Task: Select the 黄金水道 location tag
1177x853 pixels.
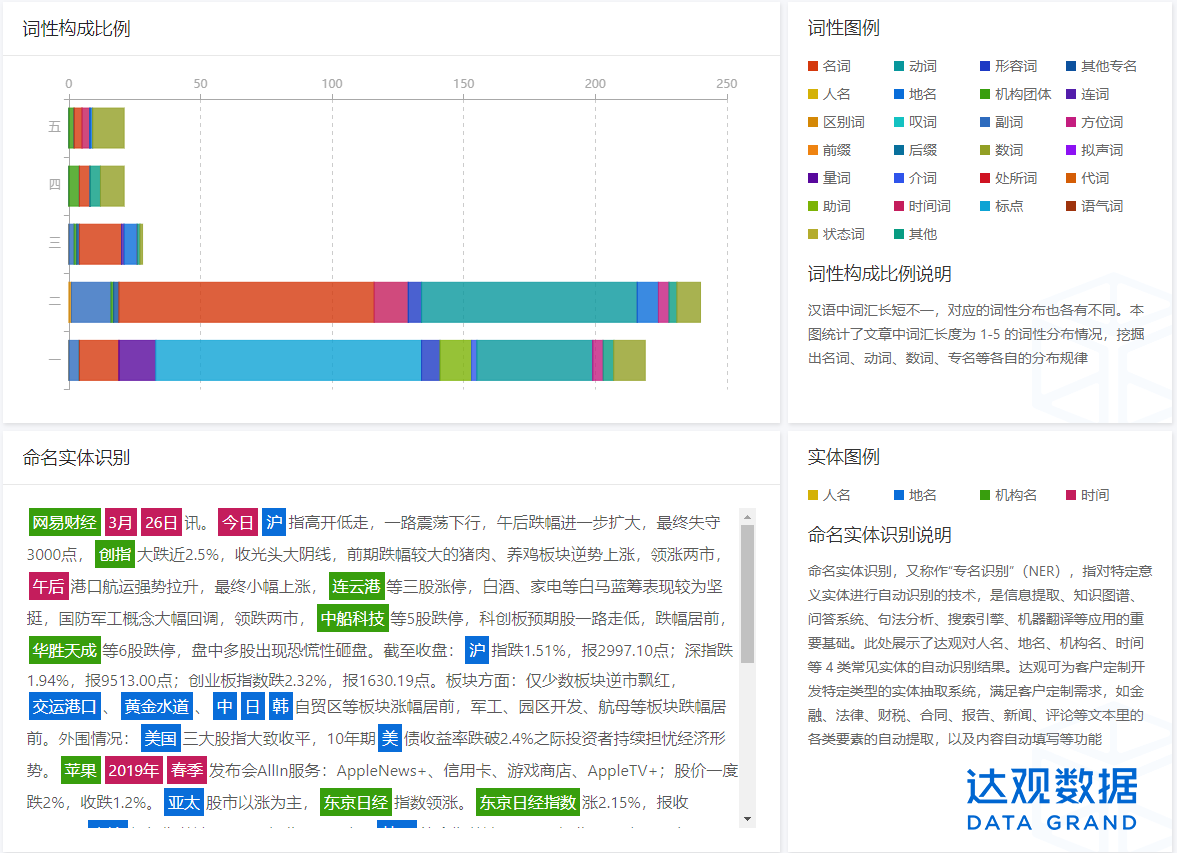Action: tap(155, 707)
